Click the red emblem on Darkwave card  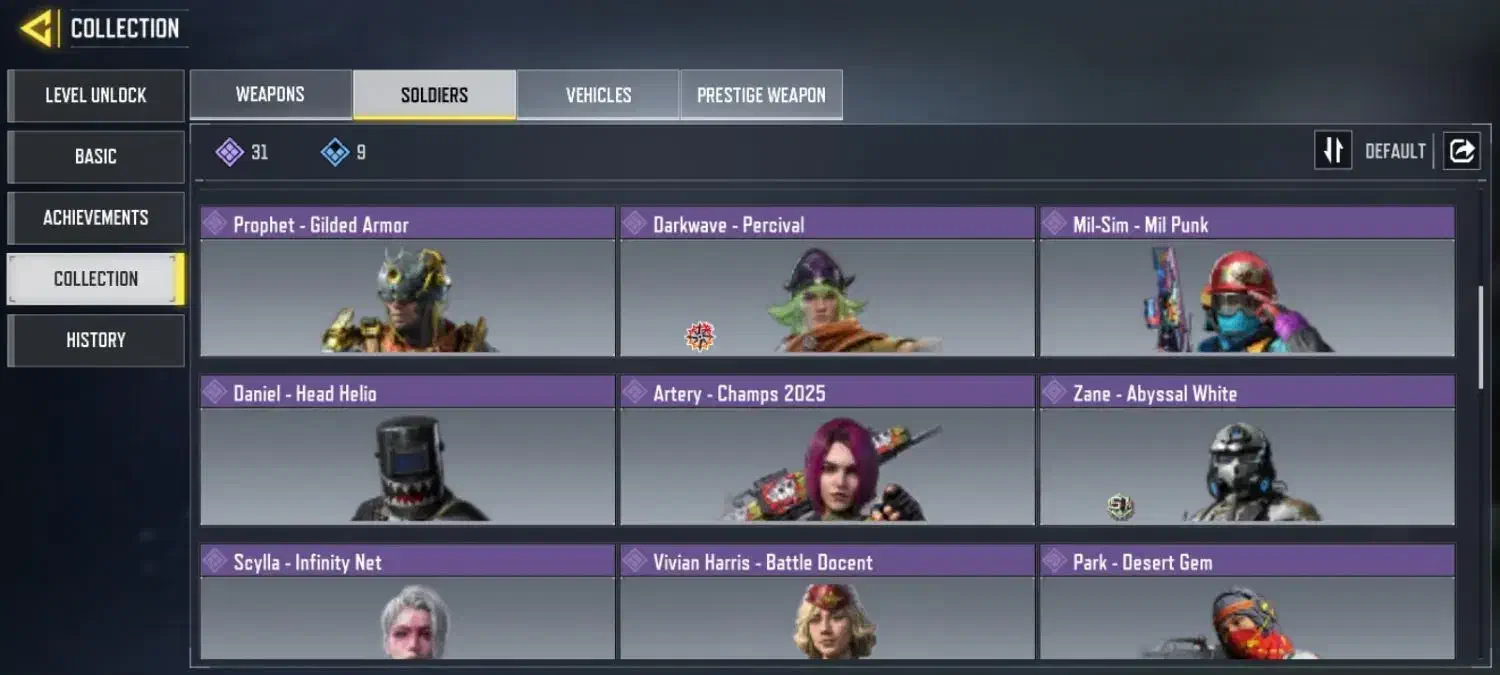tap(700, 336)
